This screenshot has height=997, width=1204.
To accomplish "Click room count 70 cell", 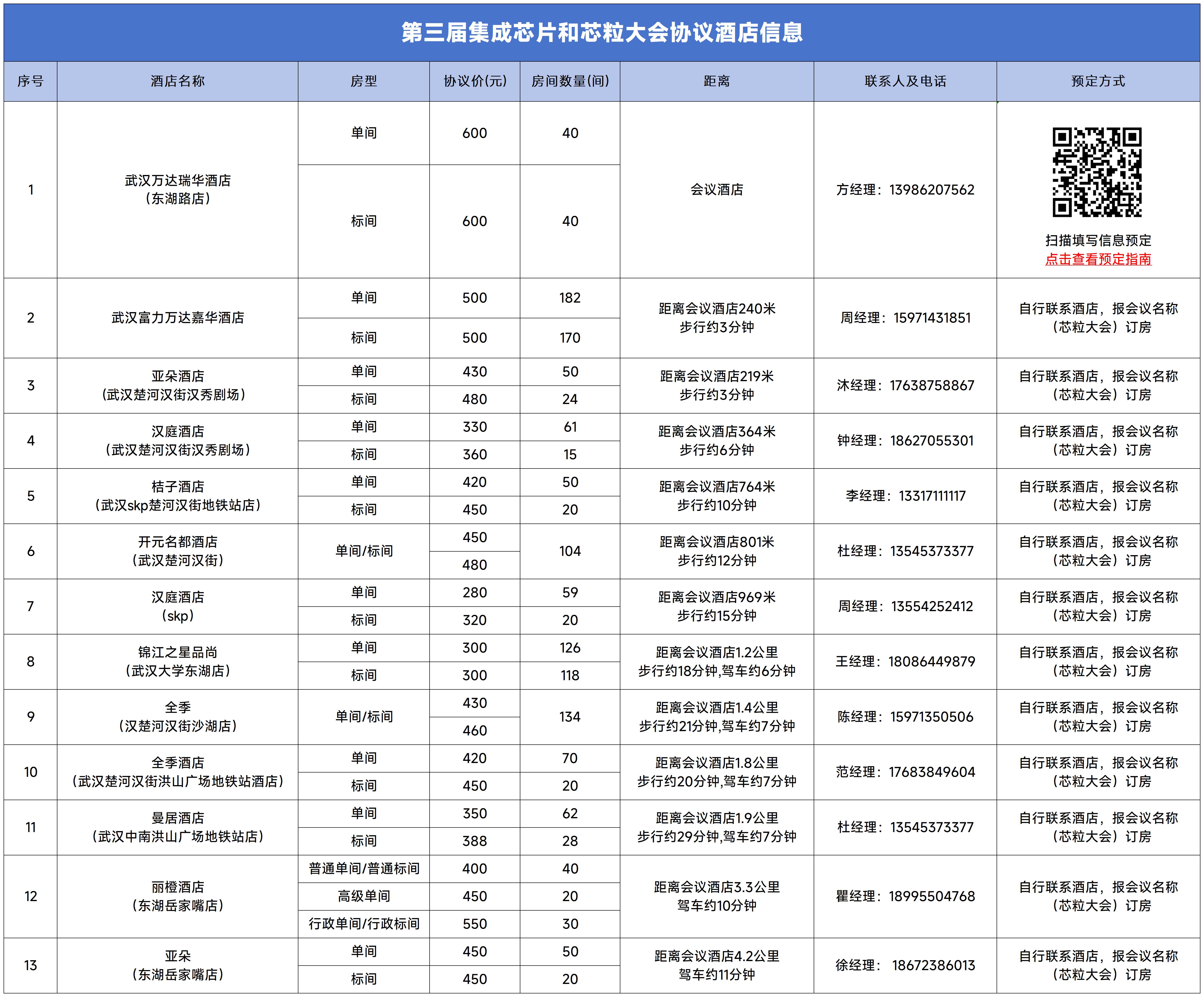I will 570,758.
